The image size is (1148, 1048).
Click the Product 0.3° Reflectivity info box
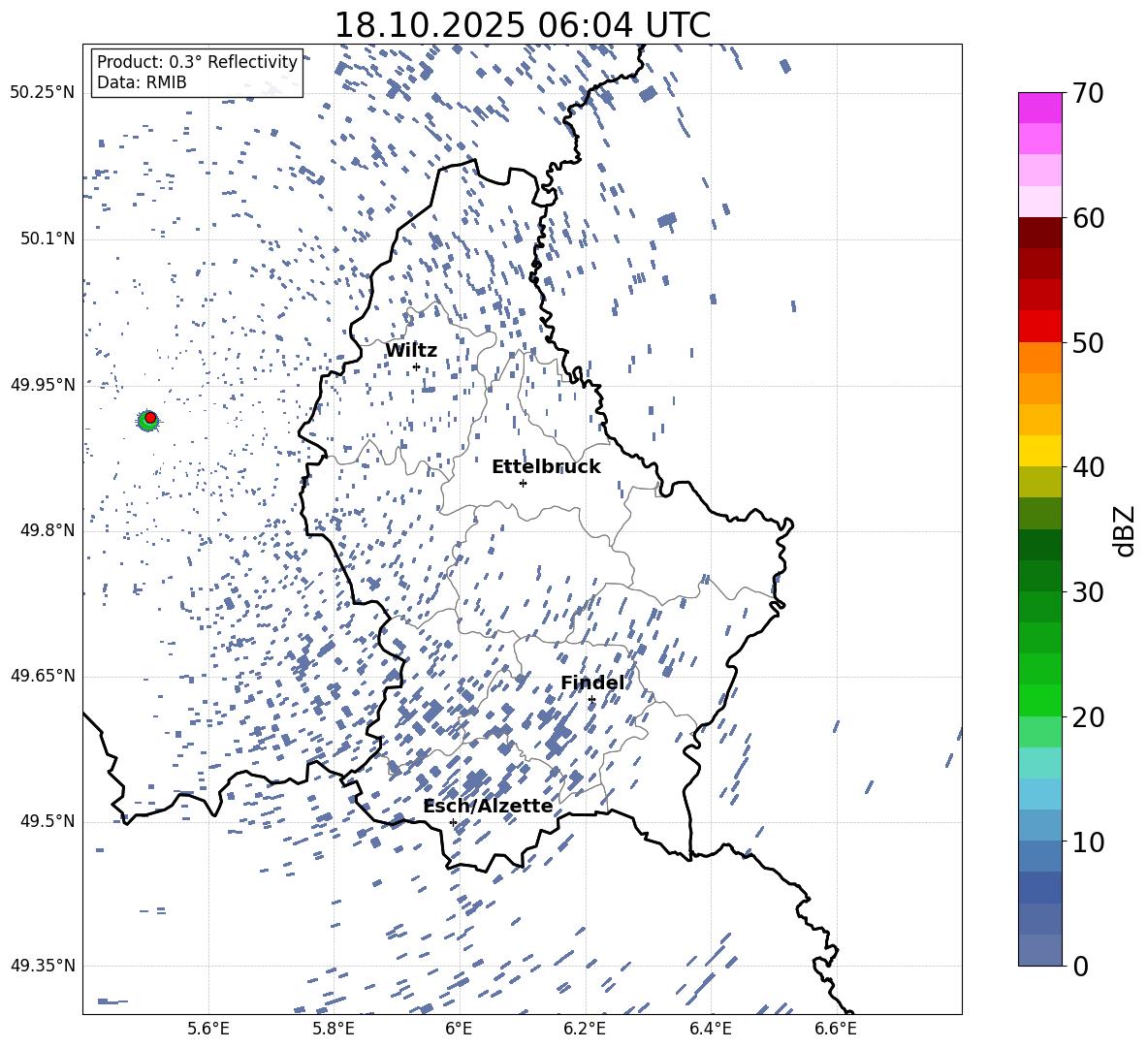197,73
